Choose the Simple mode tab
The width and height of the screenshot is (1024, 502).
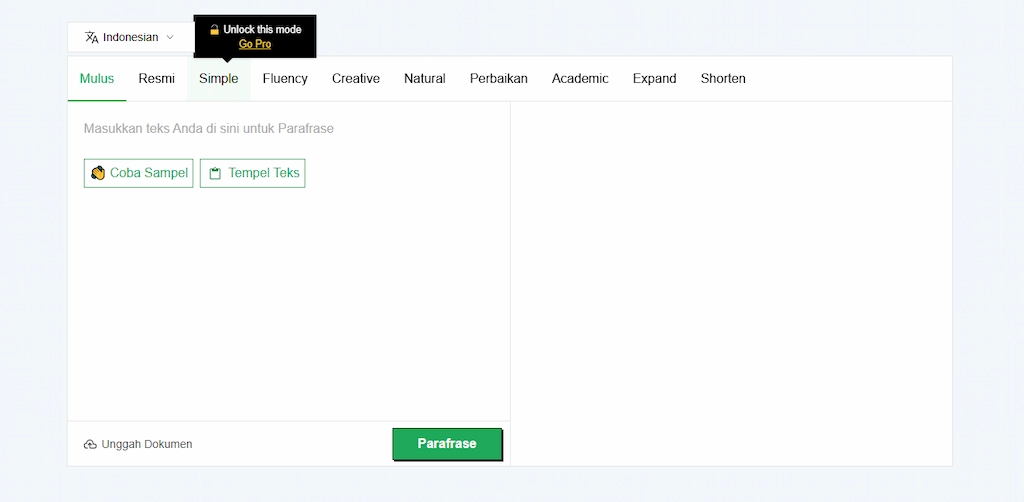click(219, 78)
